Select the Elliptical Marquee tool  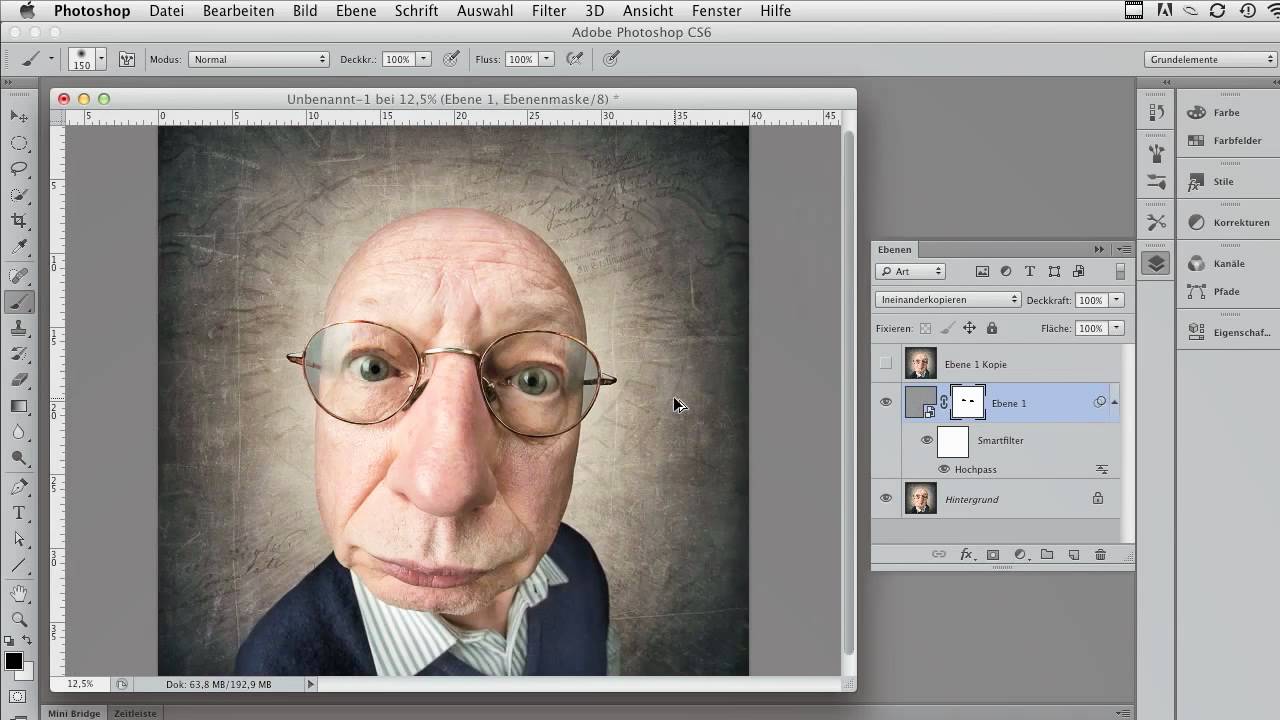[x=19, y=143]
